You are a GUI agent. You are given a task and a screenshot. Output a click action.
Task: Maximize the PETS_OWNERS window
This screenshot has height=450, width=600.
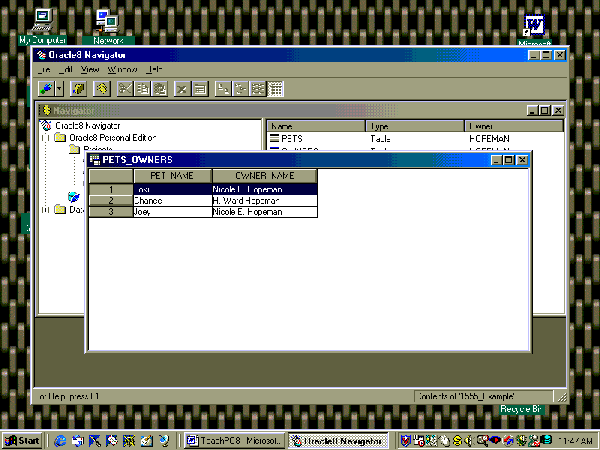click(509, 160)
